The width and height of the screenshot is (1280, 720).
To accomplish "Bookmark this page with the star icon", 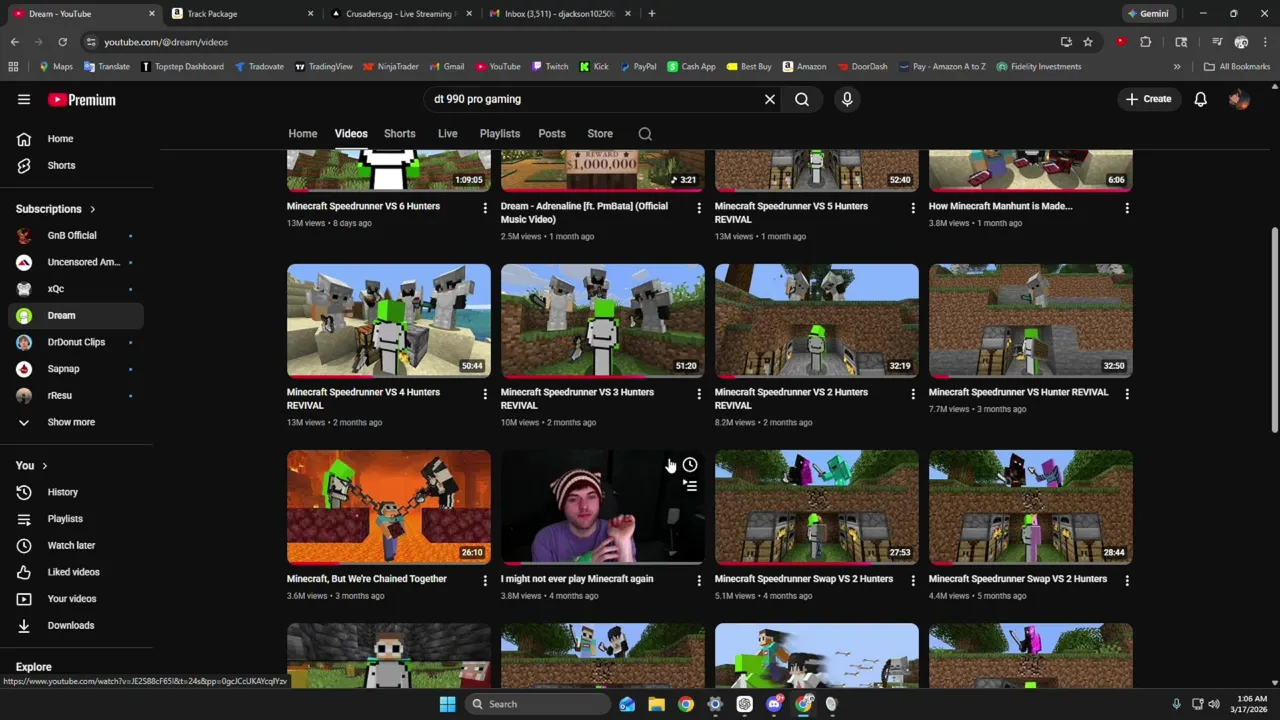I will click(x=1088, y=42).
